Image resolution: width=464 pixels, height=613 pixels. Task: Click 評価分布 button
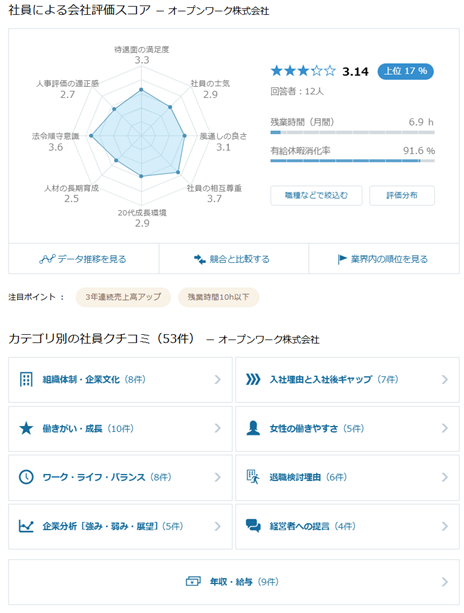[x=402, y=195]
